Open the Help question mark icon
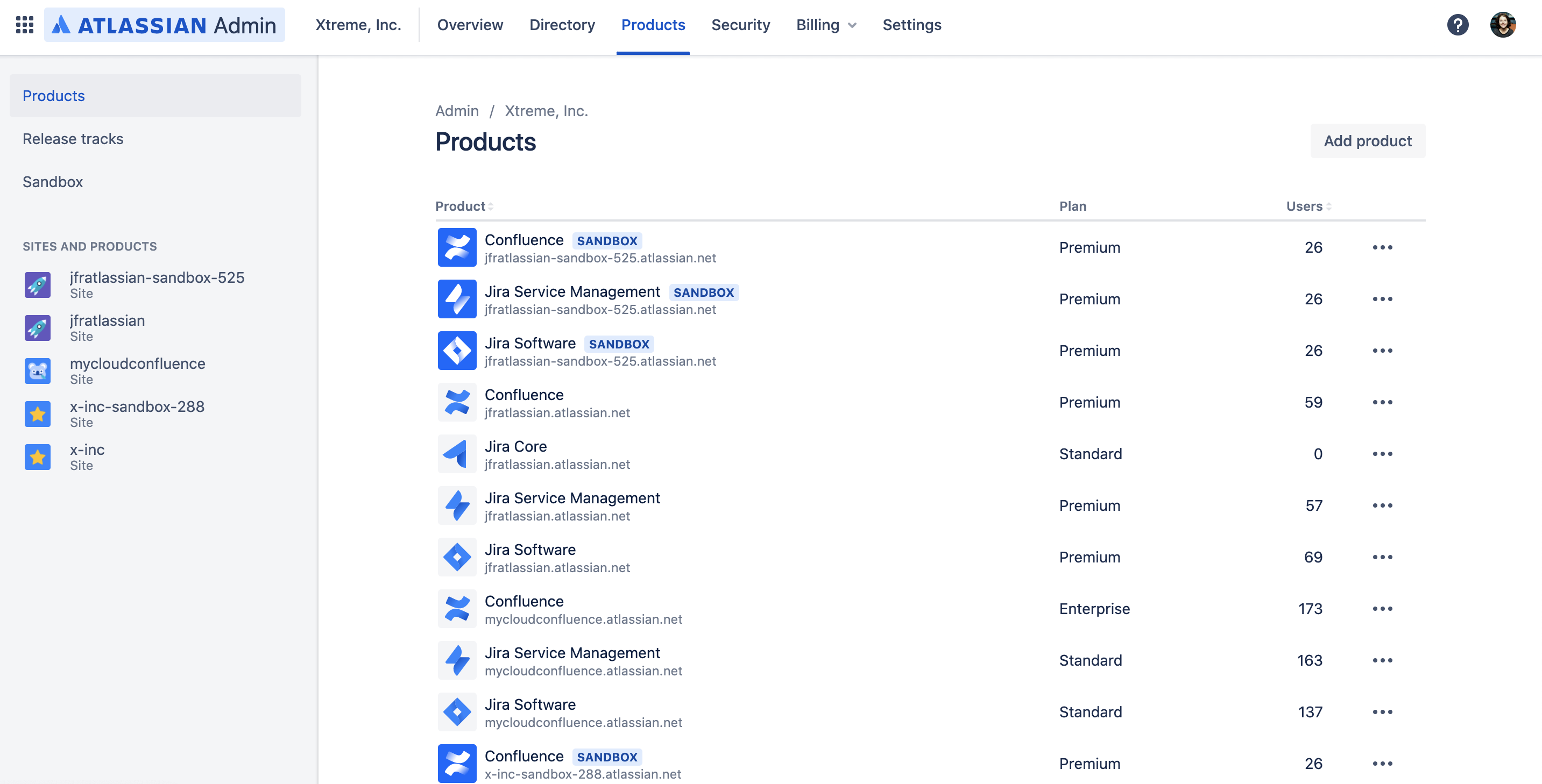Viewport: 1542px width, 784px height. [1458, 25]
